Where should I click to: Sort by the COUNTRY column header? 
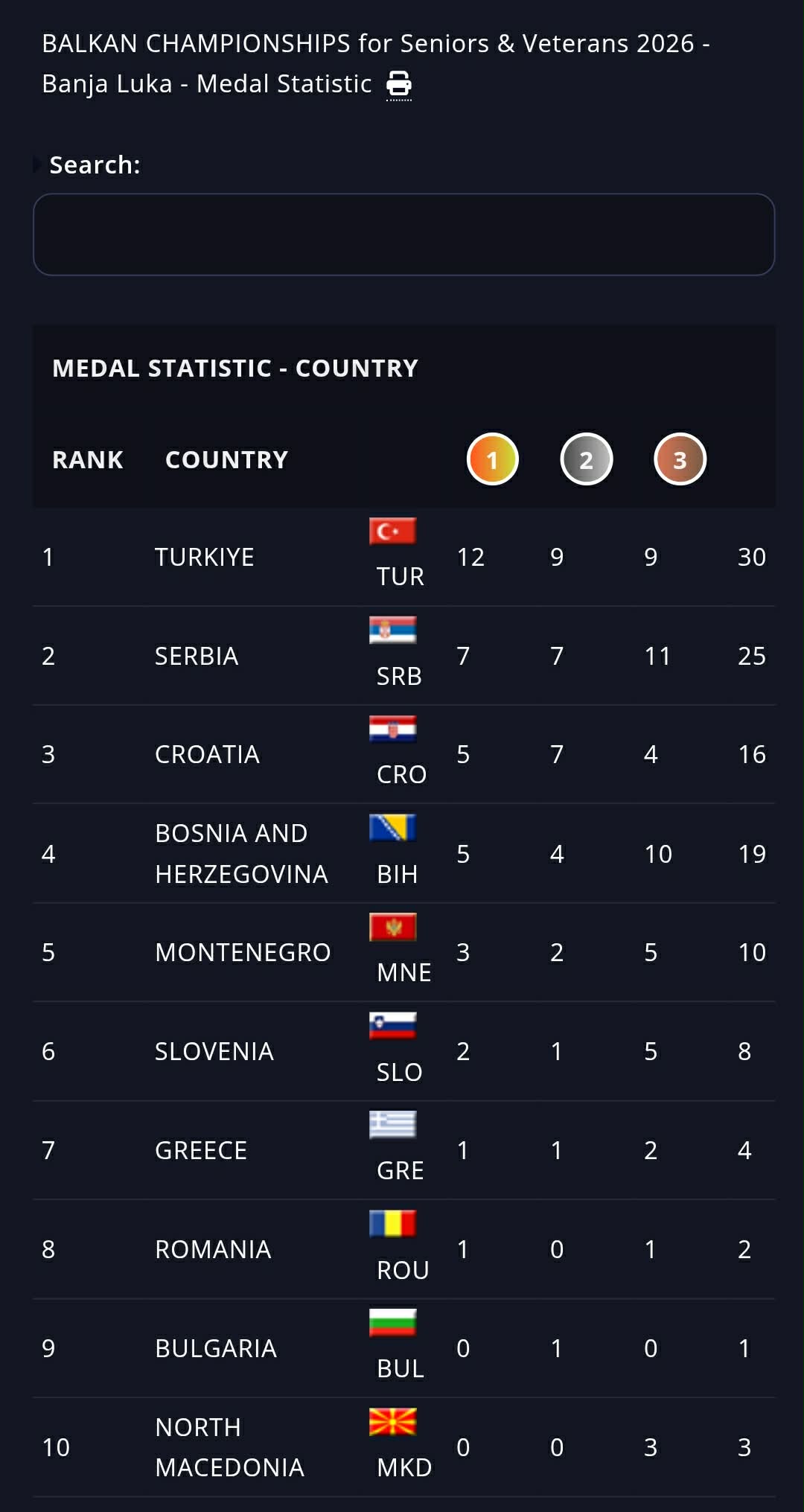226,460
